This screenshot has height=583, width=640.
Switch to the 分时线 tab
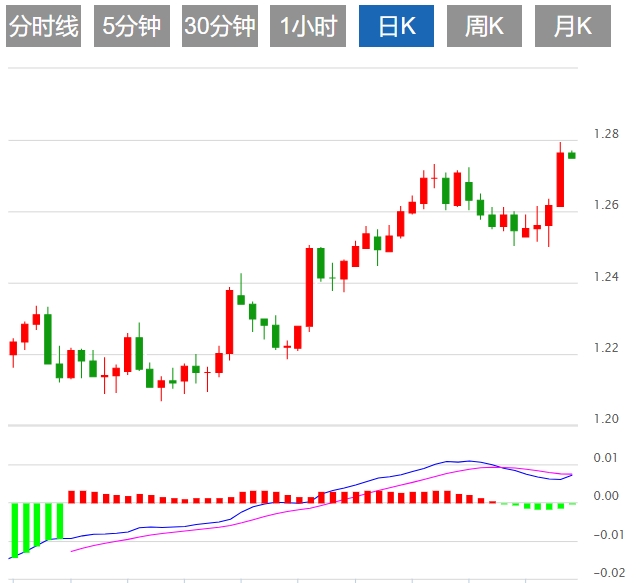[43, 26]
